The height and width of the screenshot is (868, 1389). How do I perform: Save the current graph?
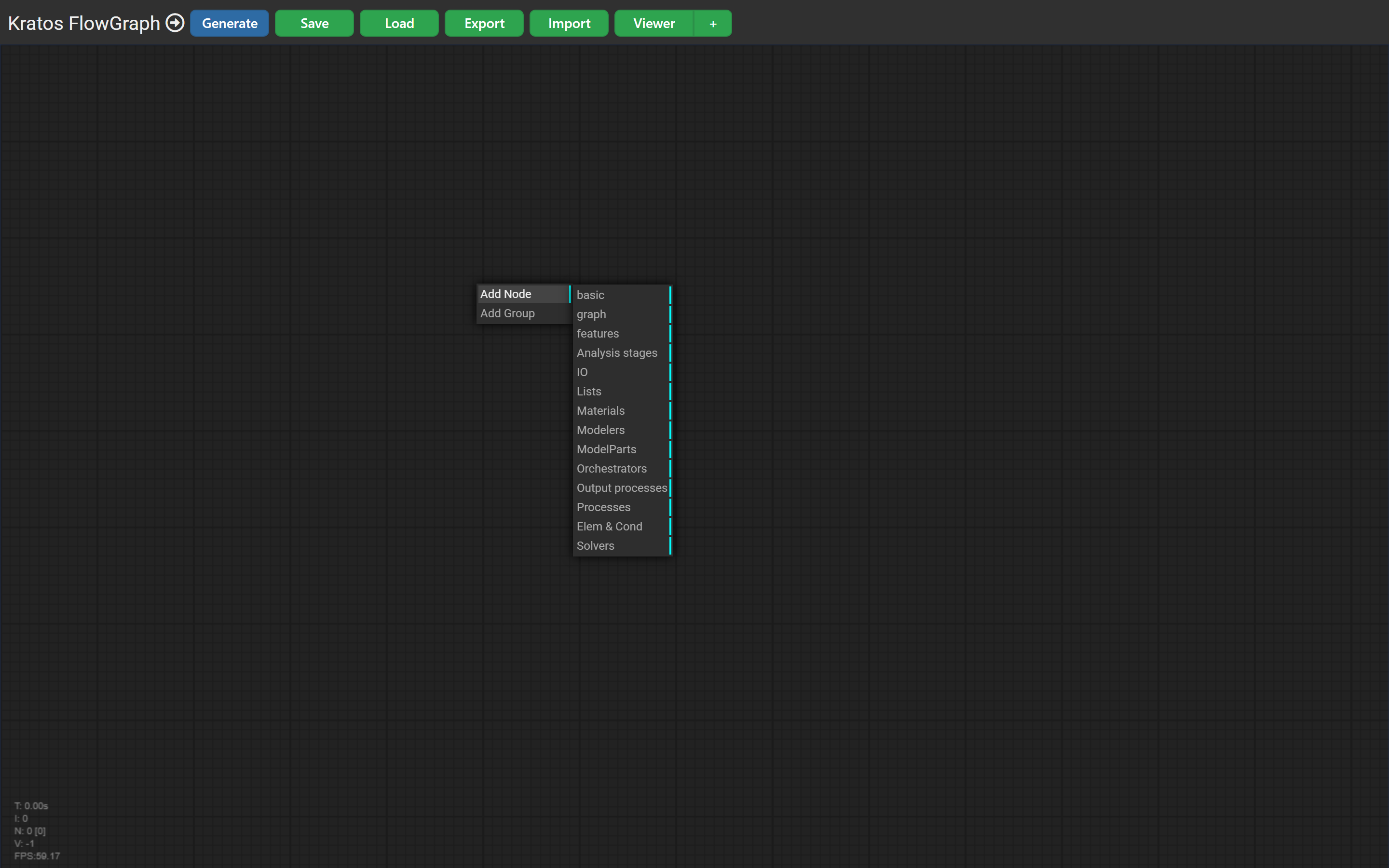coord(314,24)
